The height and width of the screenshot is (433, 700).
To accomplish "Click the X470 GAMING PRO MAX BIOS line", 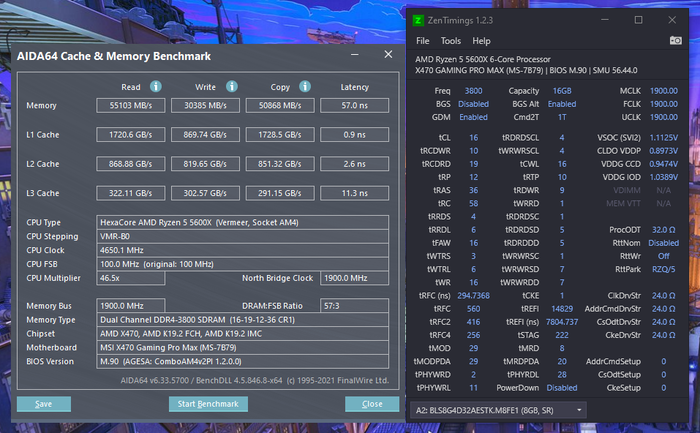I will [x=526, y=71].
